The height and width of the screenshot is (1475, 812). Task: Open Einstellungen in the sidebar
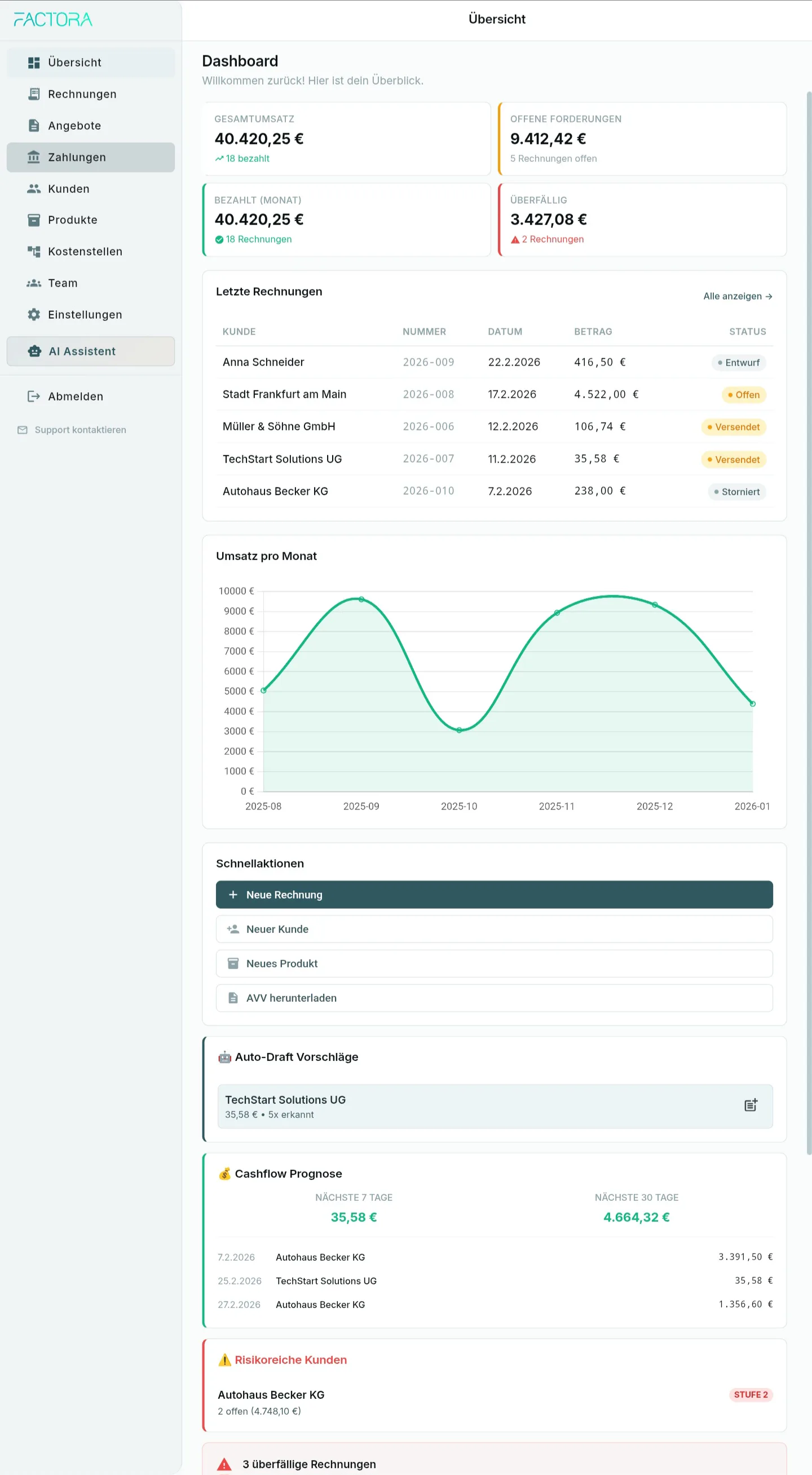(90, 314)
